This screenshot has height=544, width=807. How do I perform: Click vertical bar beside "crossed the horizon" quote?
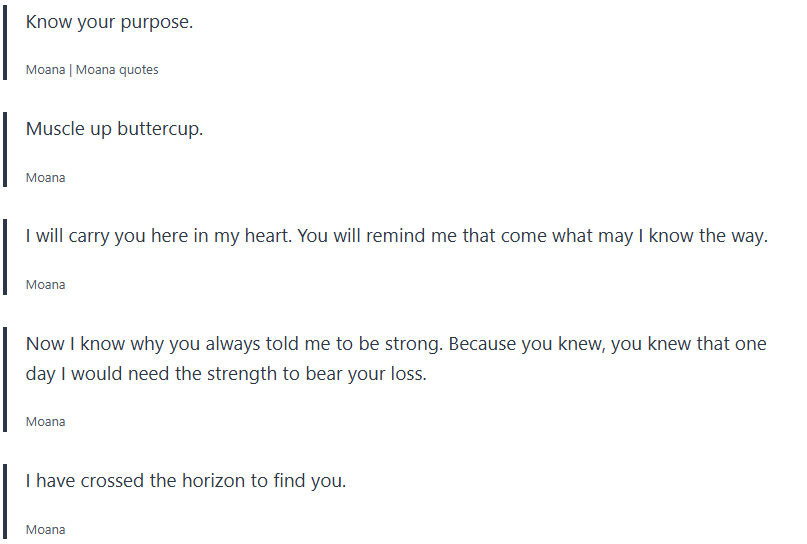[5, 500]
